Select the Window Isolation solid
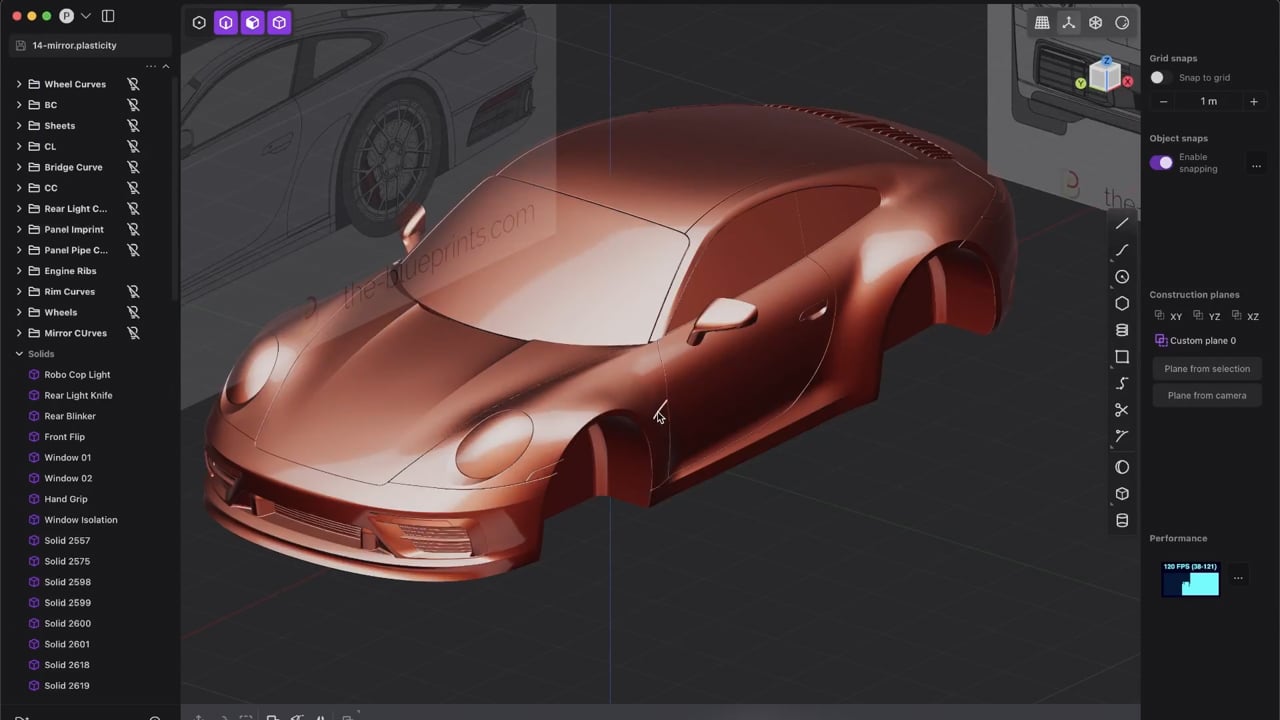Viewport: 1280px width, 720px height. pyautogui.click(x=80, y=519)
